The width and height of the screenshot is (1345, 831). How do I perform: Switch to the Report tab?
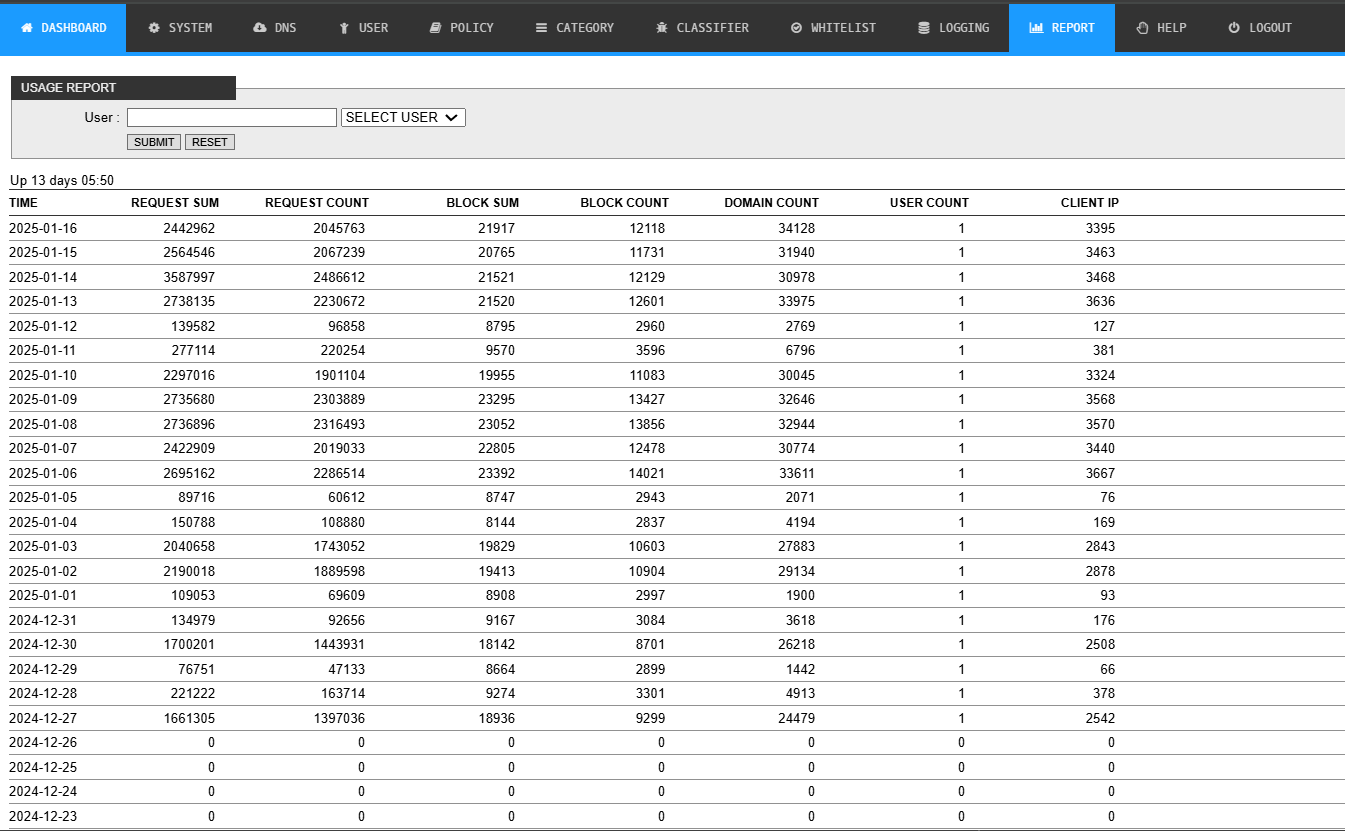click(x=1061, y=28)
